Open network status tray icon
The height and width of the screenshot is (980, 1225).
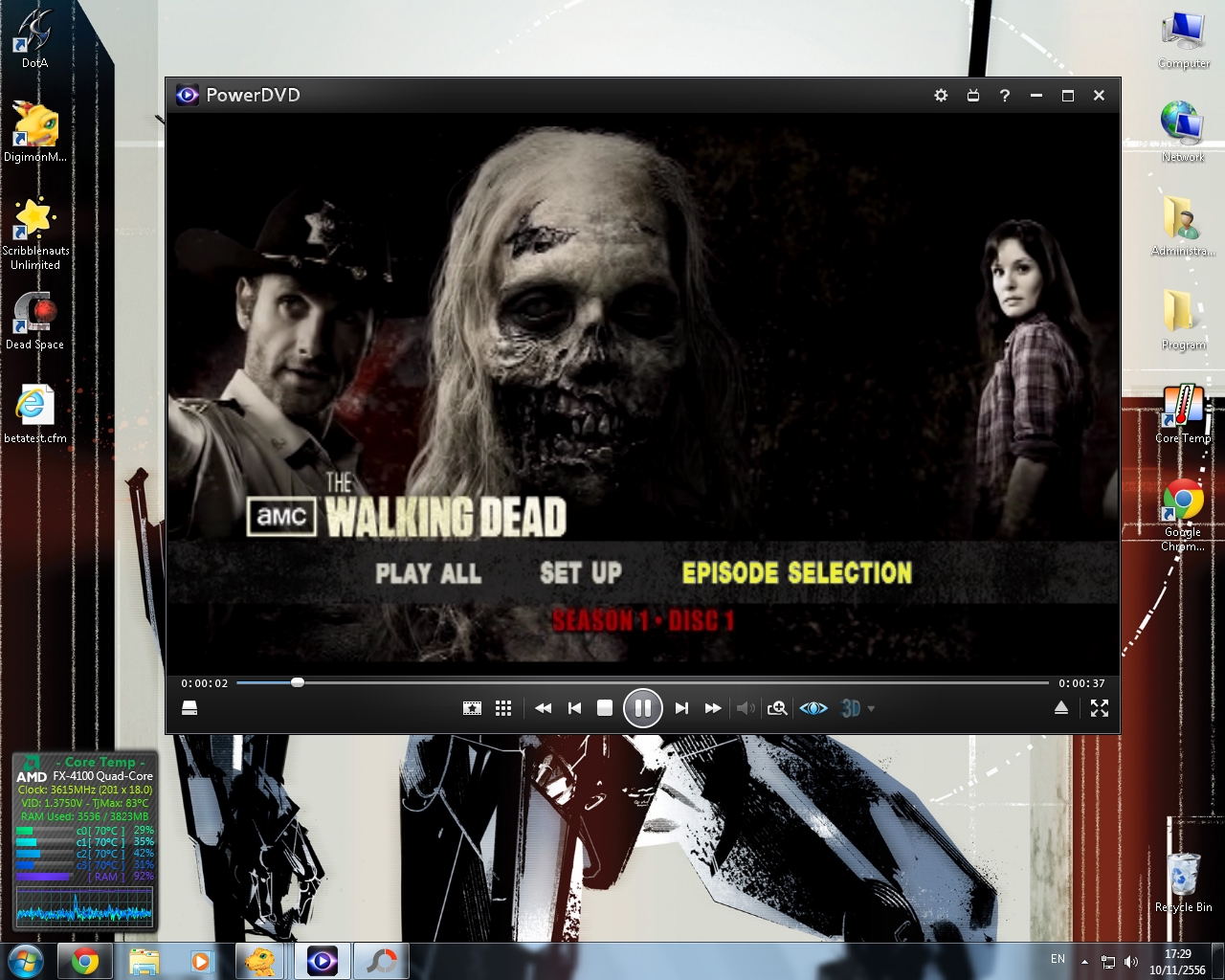(1108, 962)
